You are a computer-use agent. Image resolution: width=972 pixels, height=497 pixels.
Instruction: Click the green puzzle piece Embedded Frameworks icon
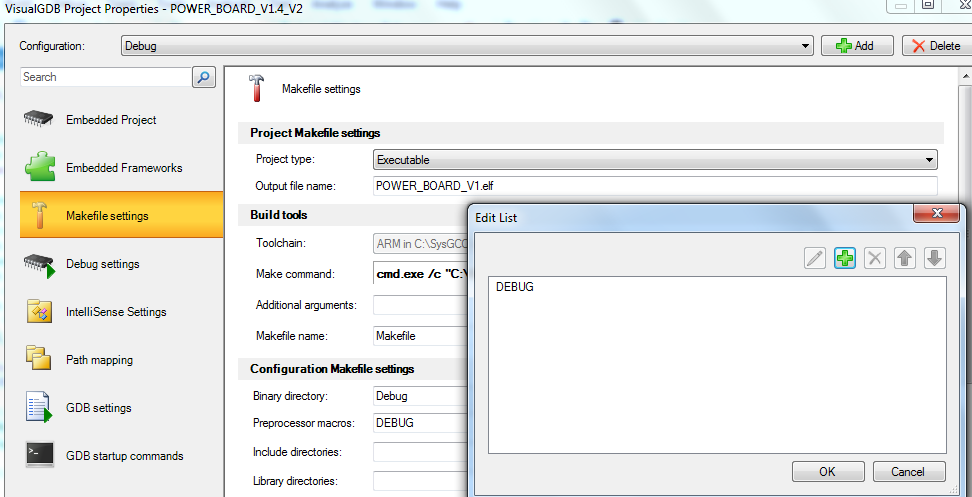coord(40,167)
